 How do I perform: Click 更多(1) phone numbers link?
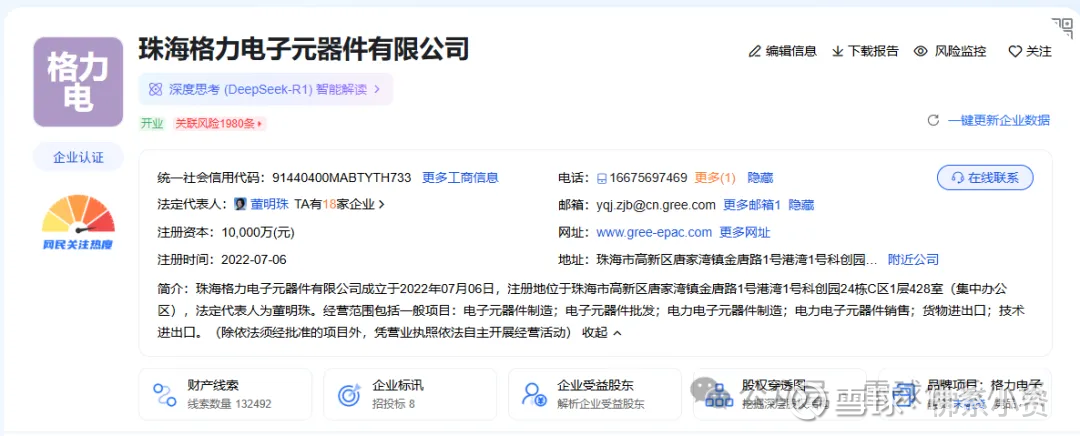click(x=715, y=178)
